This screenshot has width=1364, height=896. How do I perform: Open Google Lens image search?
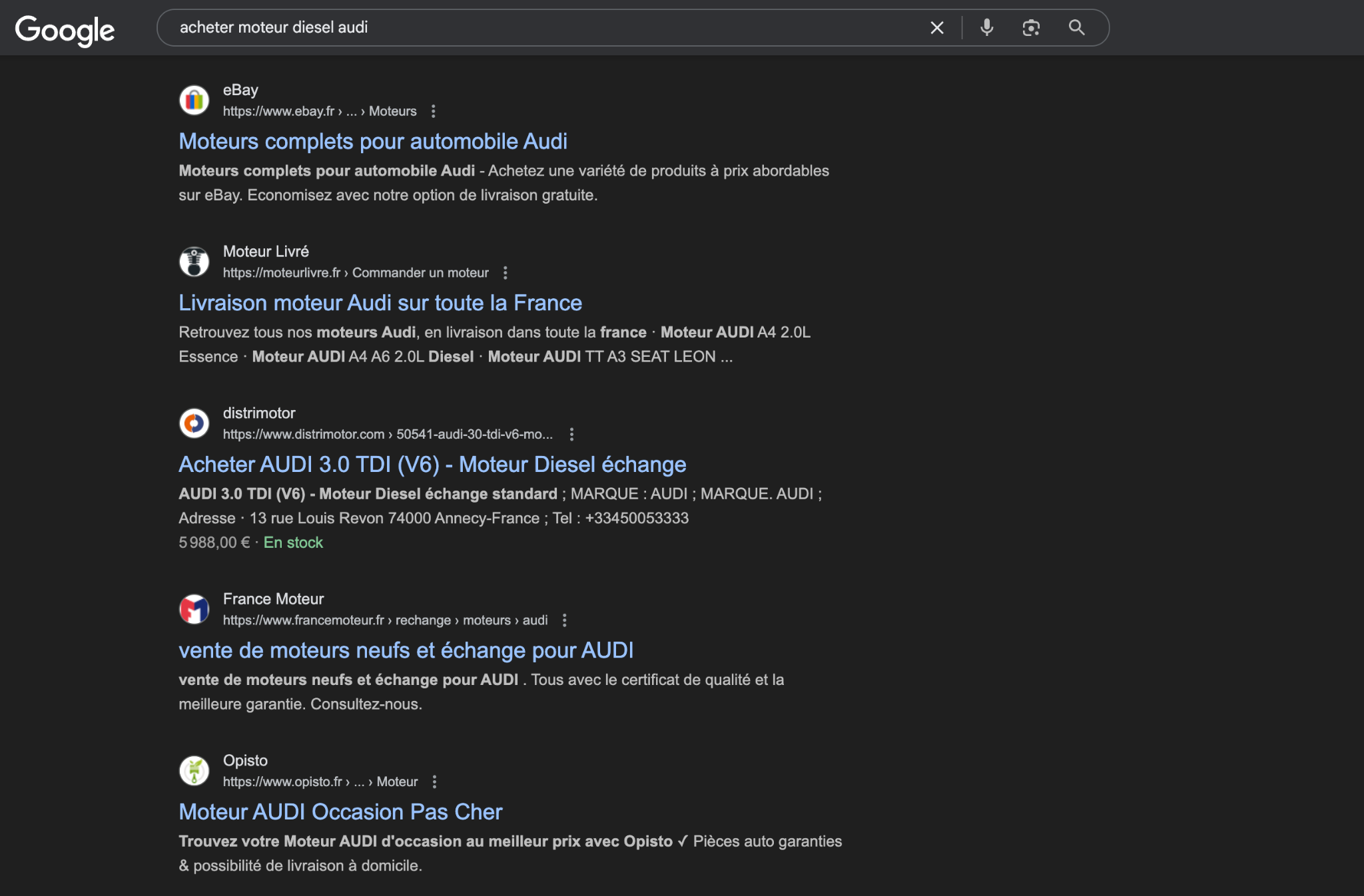point(1031,27)
